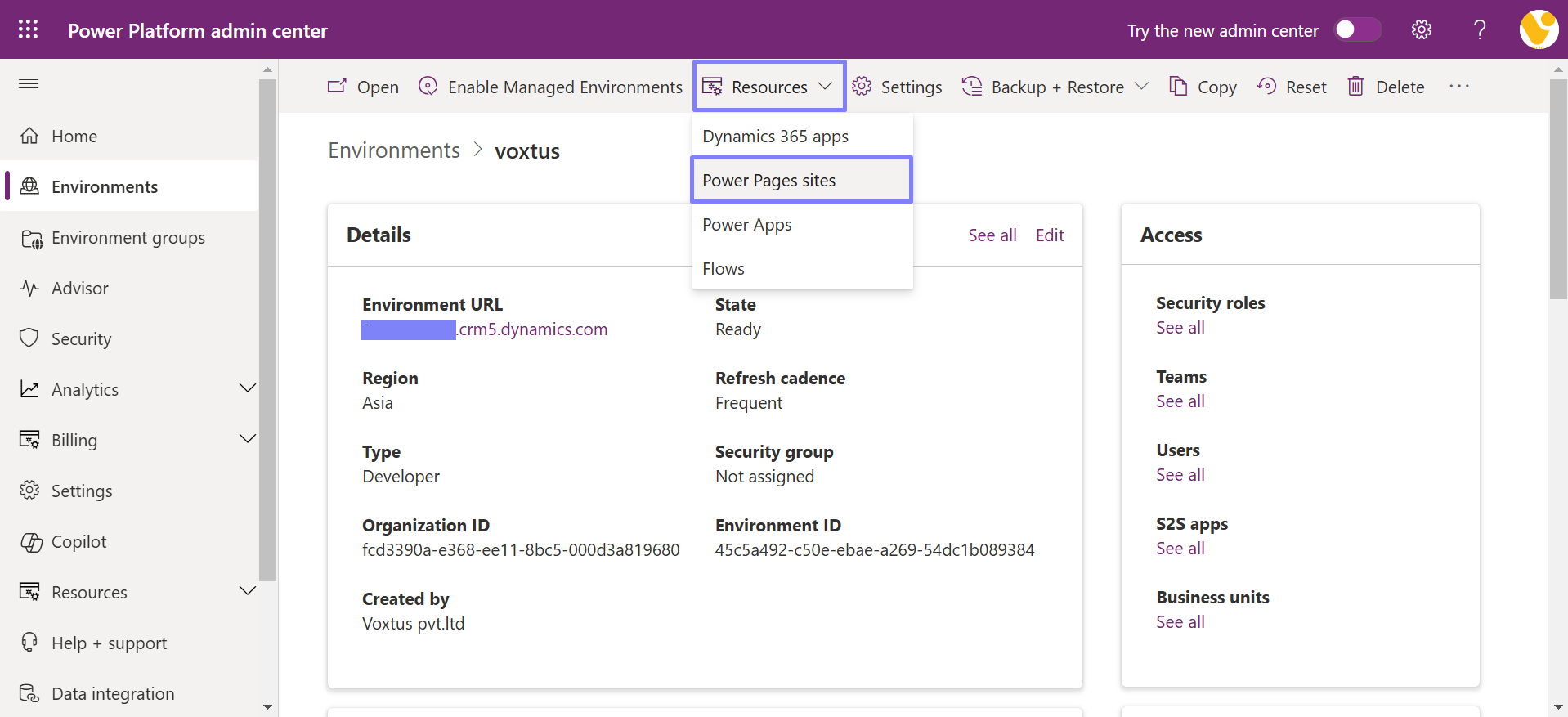Expand the sidebar Resources chevron
This screenshot has height=717, width=1568.
[248, 591]
